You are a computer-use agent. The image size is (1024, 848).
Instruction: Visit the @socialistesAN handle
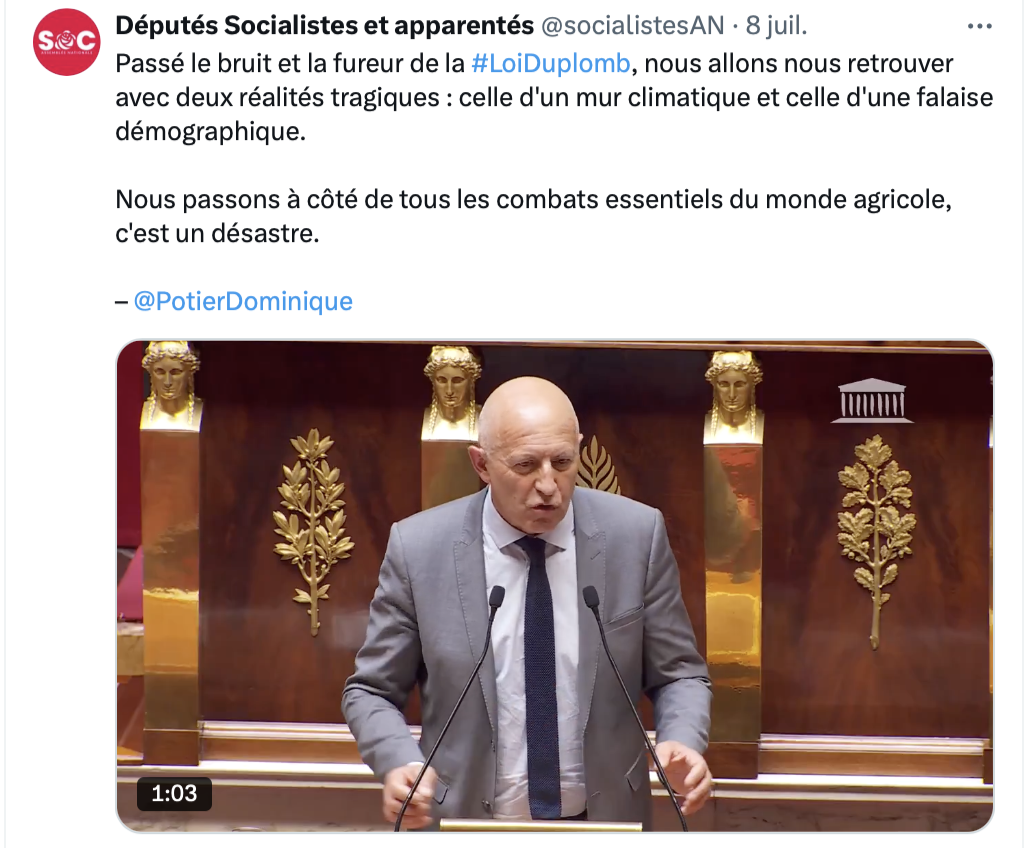[632, 25]
